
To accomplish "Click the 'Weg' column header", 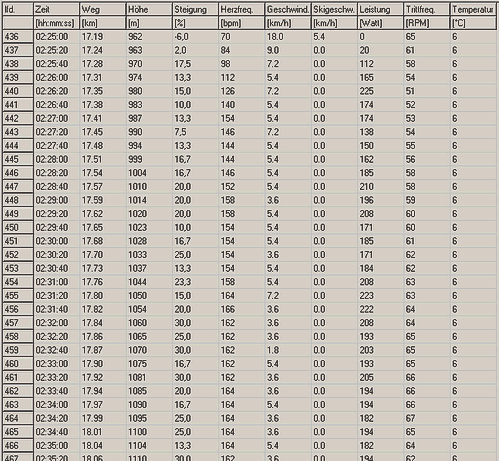I will pos(103,9).
